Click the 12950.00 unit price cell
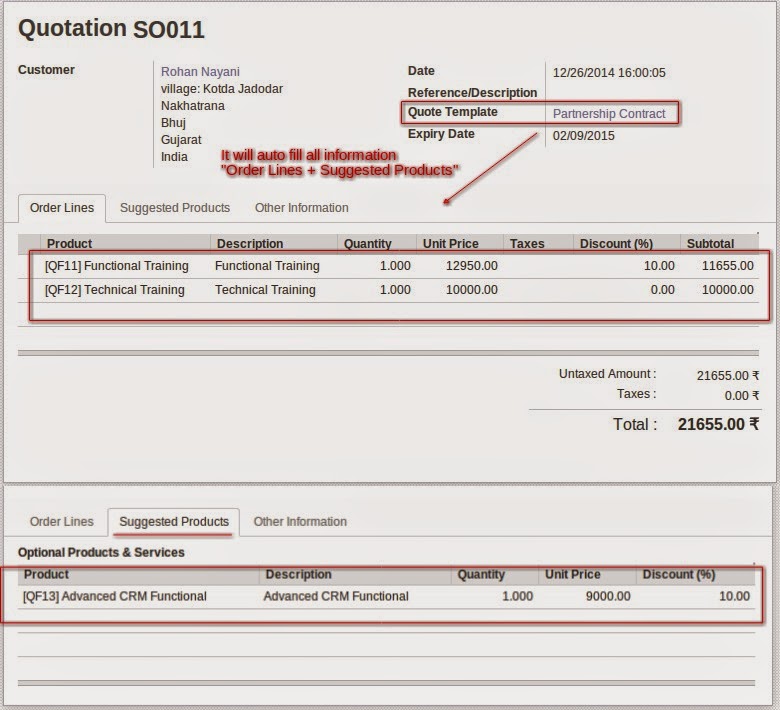This screenshot has width=780, height=710. tap(472, 266)
